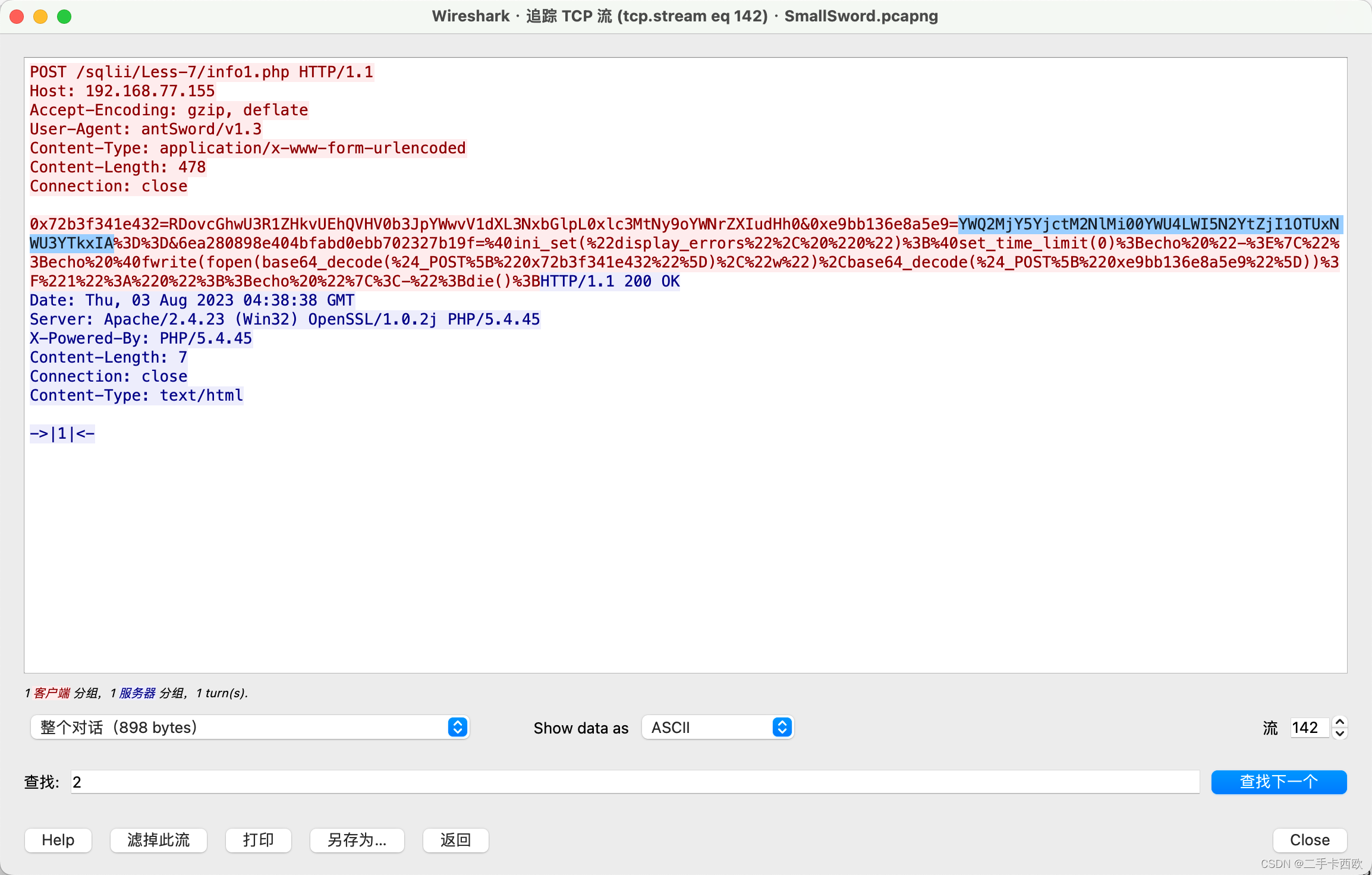Click the 滤掉此流 button
This screenshot has height=875, width=1372.
[159, 840]
